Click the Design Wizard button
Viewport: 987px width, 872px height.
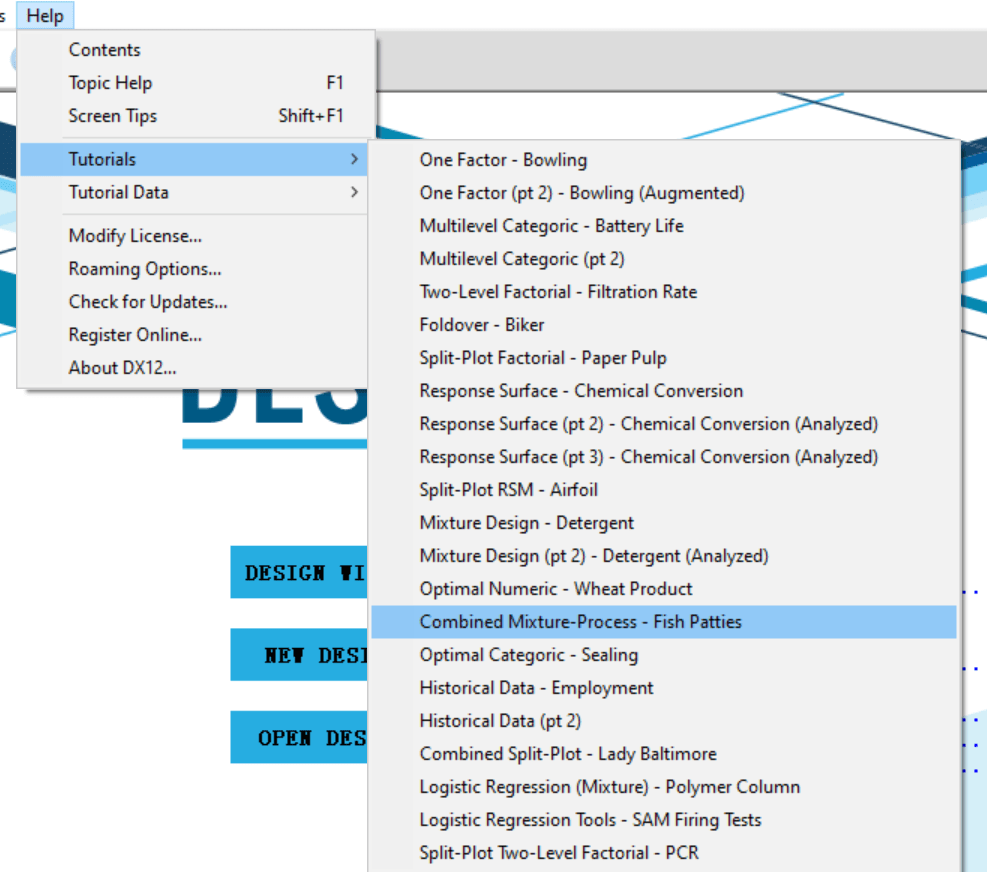pyautogui.click(x=299, y=572)
